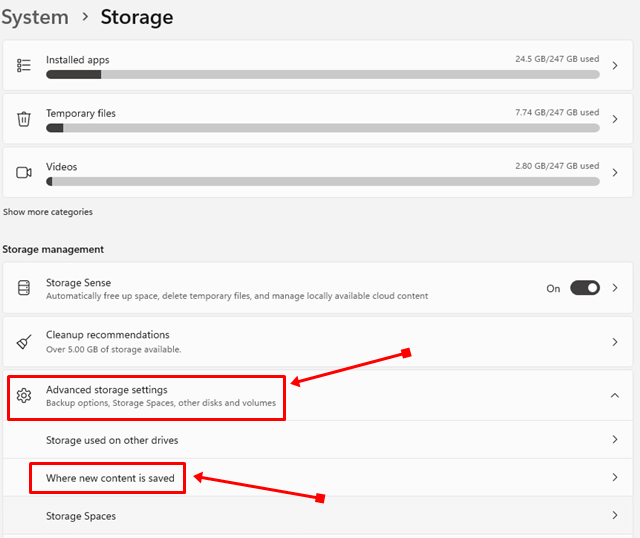Open Storage used on other drives
Image resolution: width=640 pixels, height=538 pixels.
point(112,440)
